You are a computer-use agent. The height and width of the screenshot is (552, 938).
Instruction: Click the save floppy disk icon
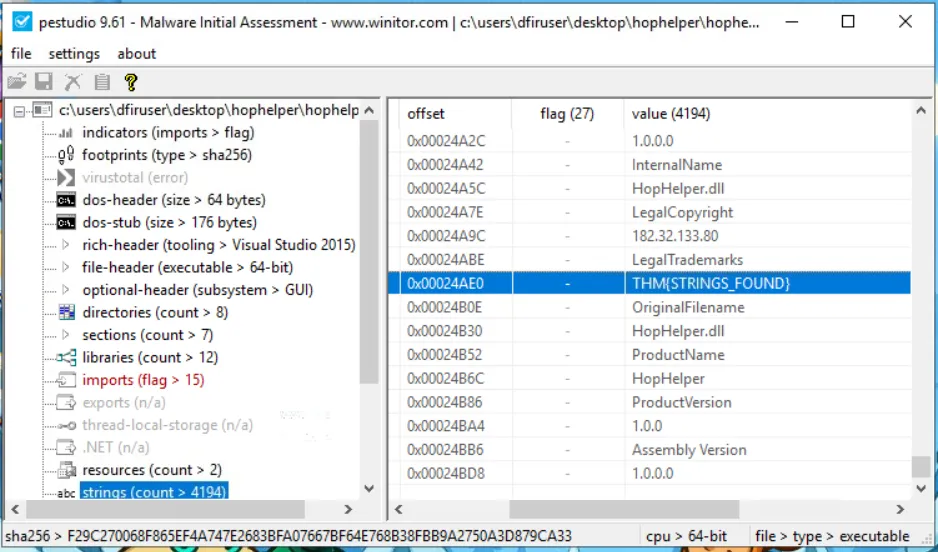point(44,81)
